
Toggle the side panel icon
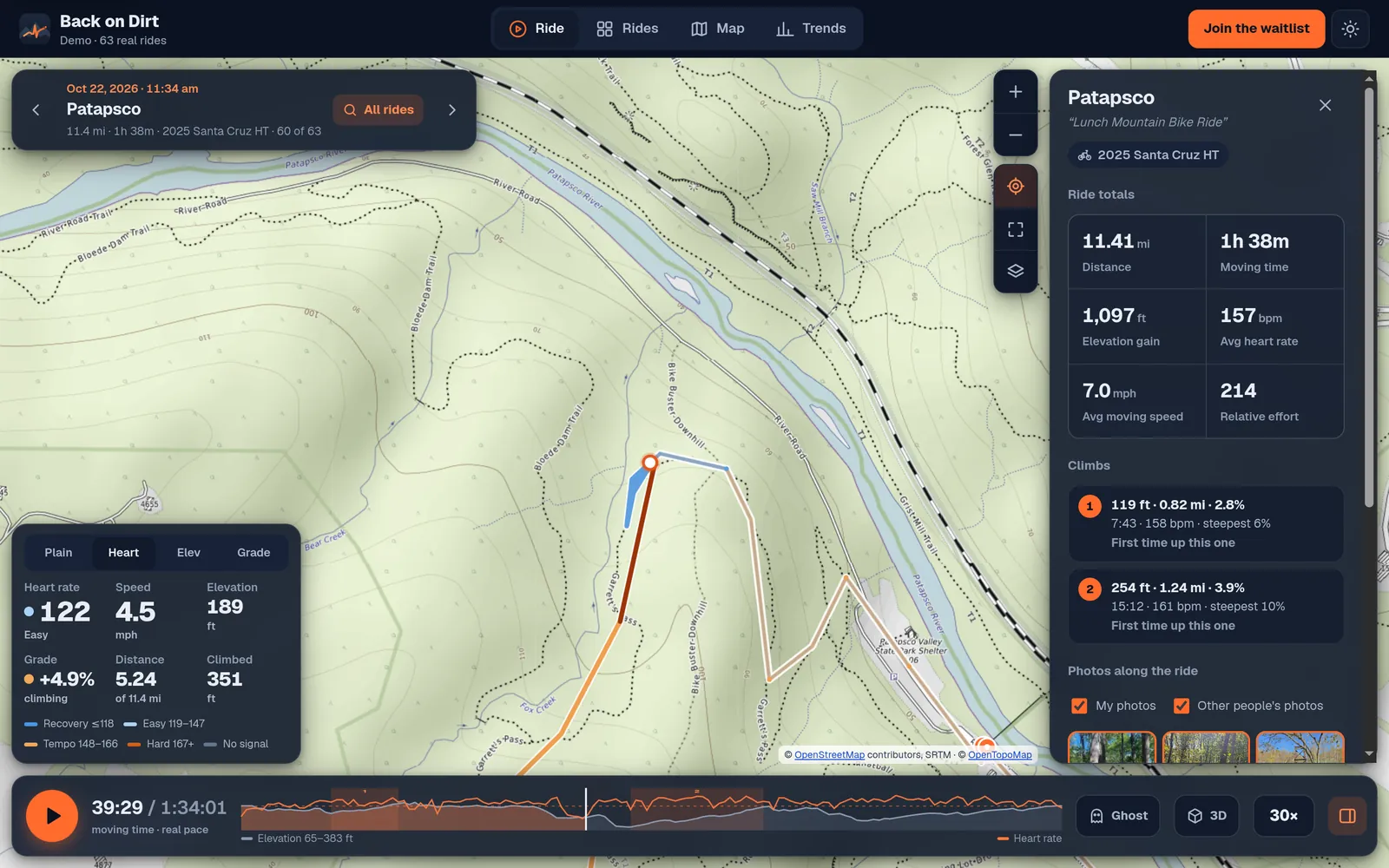click(1347, 816)
